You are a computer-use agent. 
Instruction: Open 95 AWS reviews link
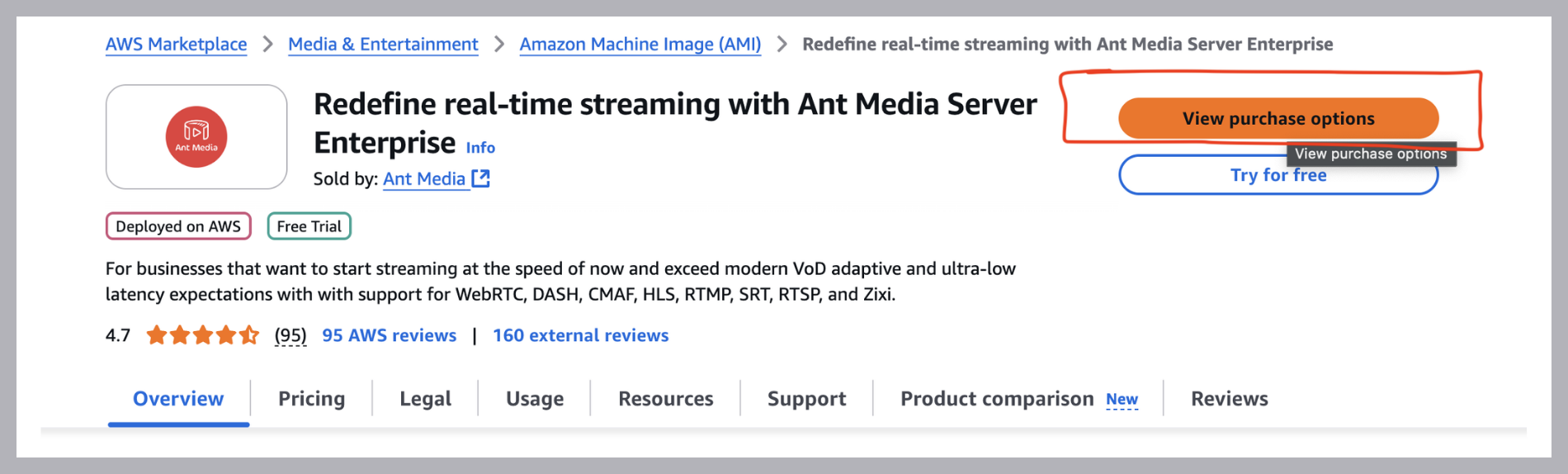[390, 335]
